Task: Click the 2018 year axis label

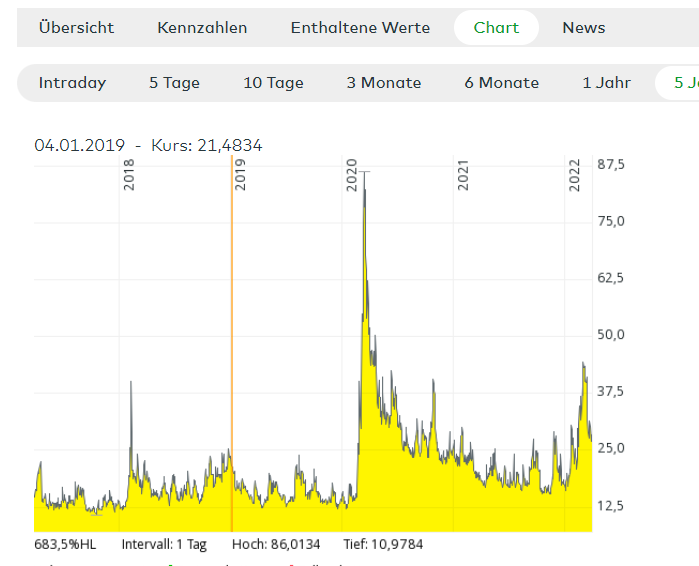Action: coord(129,176)
